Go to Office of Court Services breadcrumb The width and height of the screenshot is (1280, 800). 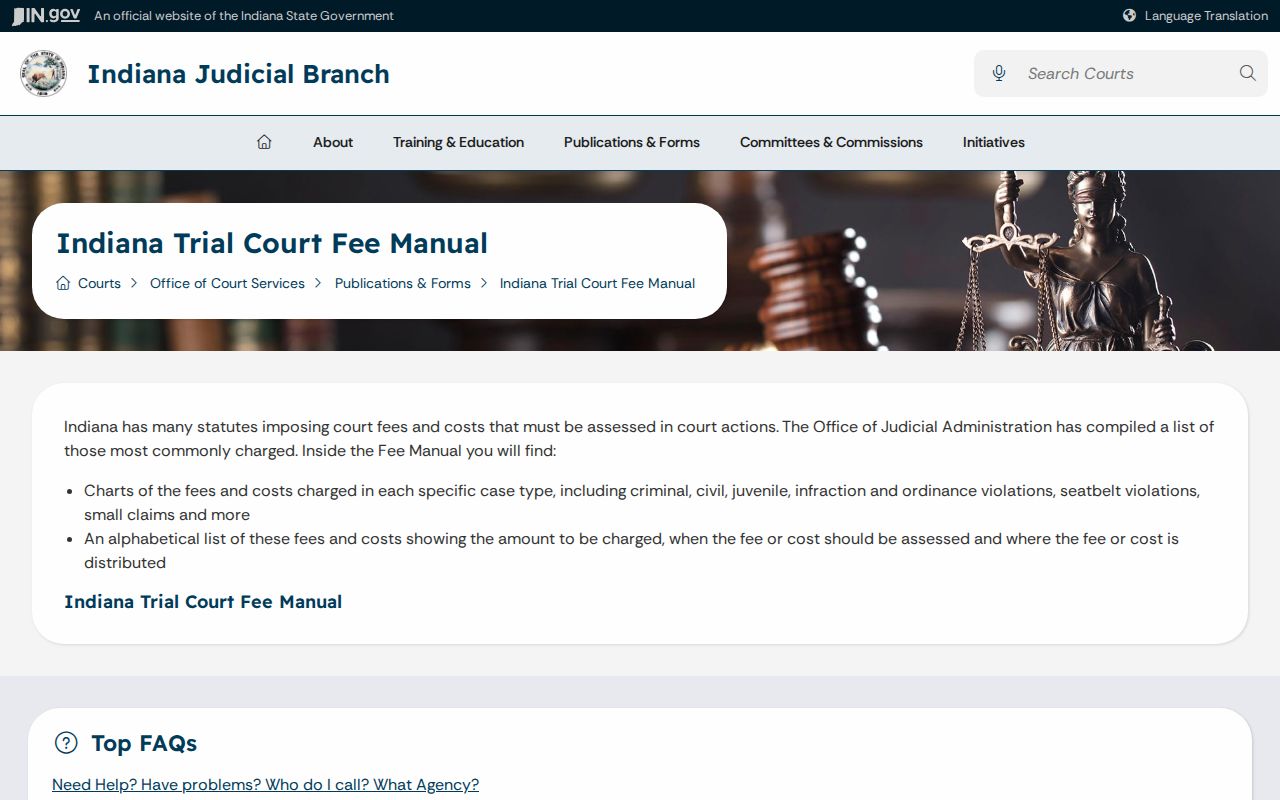tap(227, 283)
